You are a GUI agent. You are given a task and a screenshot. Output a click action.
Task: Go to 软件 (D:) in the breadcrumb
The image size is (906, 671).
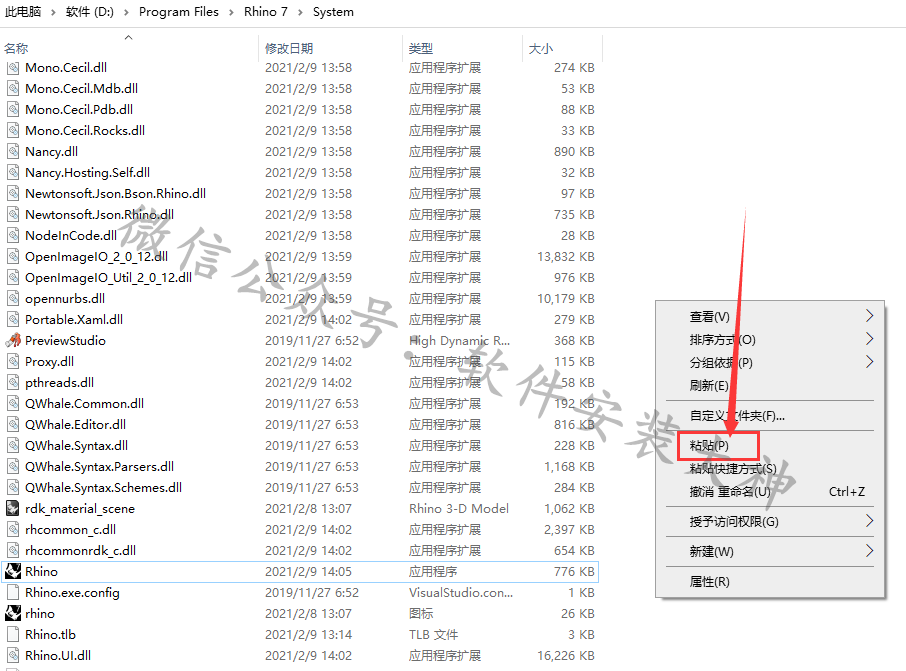90,12
